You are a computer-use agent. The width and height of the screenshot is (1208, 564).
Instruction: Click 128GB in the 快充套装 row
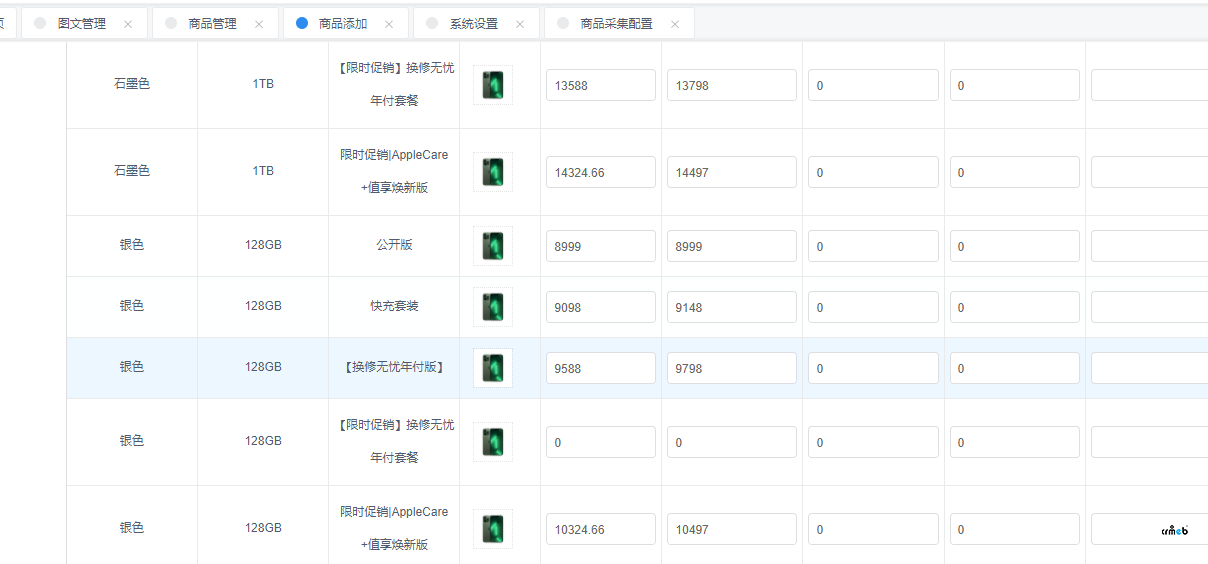point(263,306)
